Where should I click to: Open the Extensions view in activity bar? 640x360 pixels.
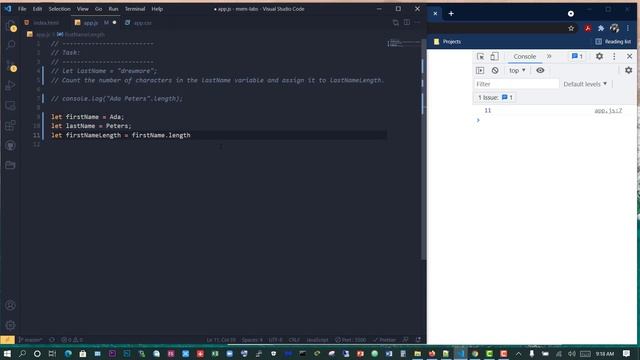click(x=11, y=125)
